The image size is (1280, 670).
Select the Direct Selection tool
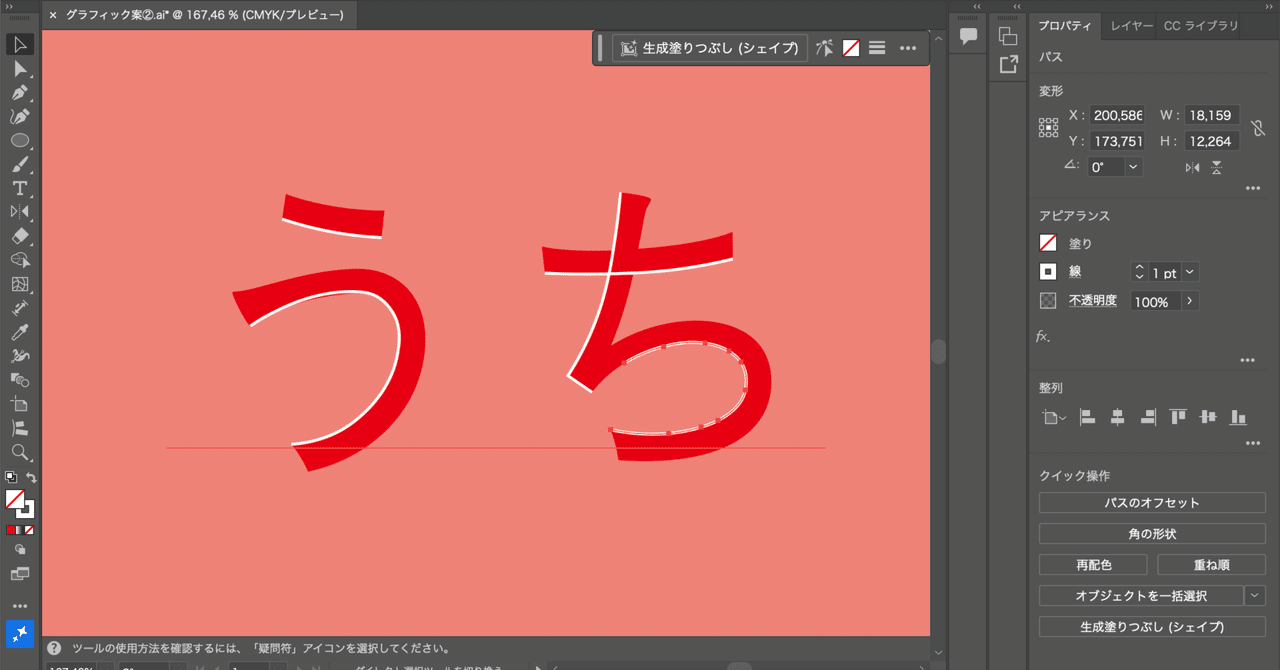pos(20,68)
